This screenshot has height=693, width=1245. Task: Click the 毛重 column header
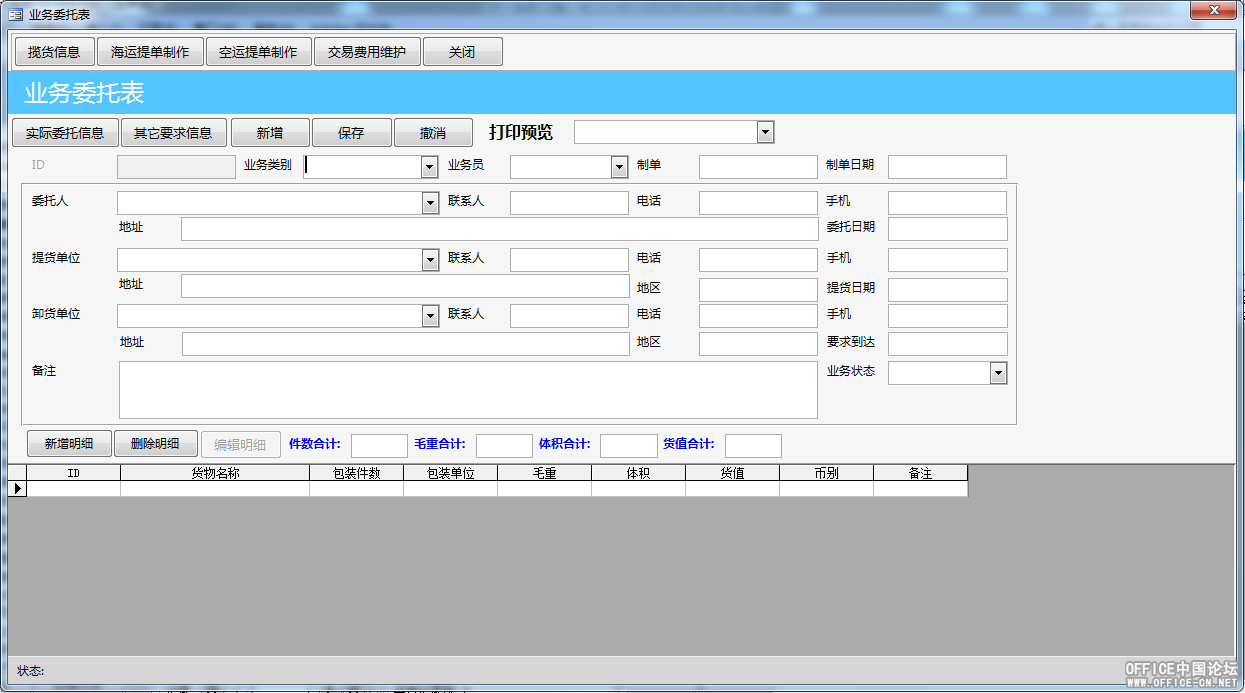point(544,473)
